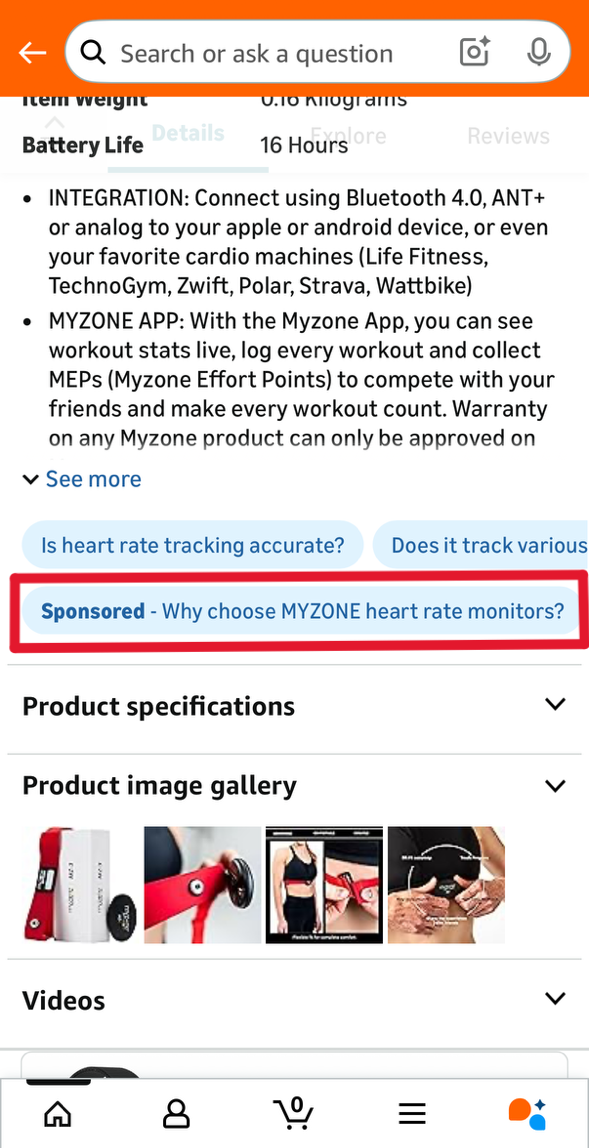Open image search with the camera icon

click(x=473, y=52)
